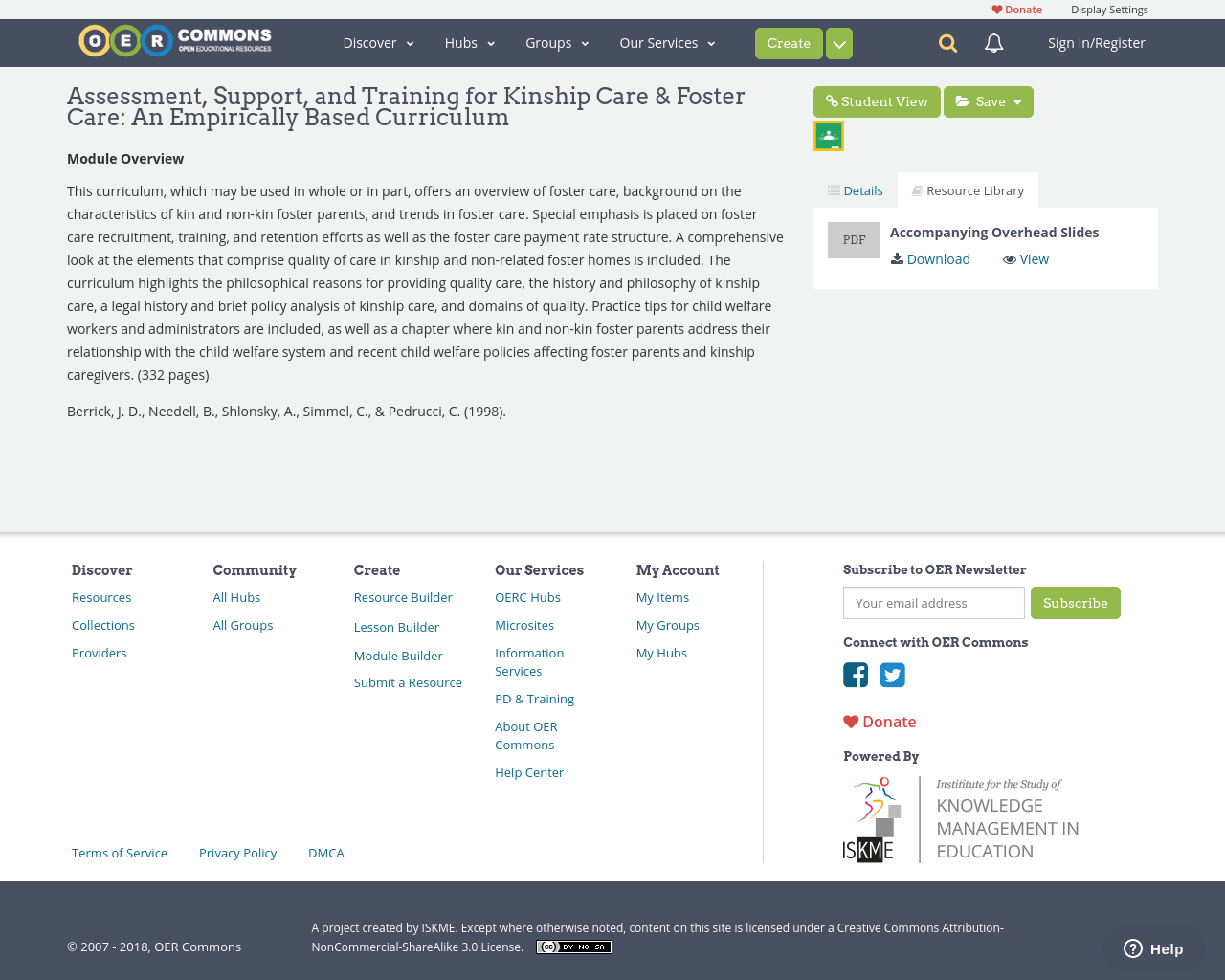Open Display Settings at the top

(1109, 9)
